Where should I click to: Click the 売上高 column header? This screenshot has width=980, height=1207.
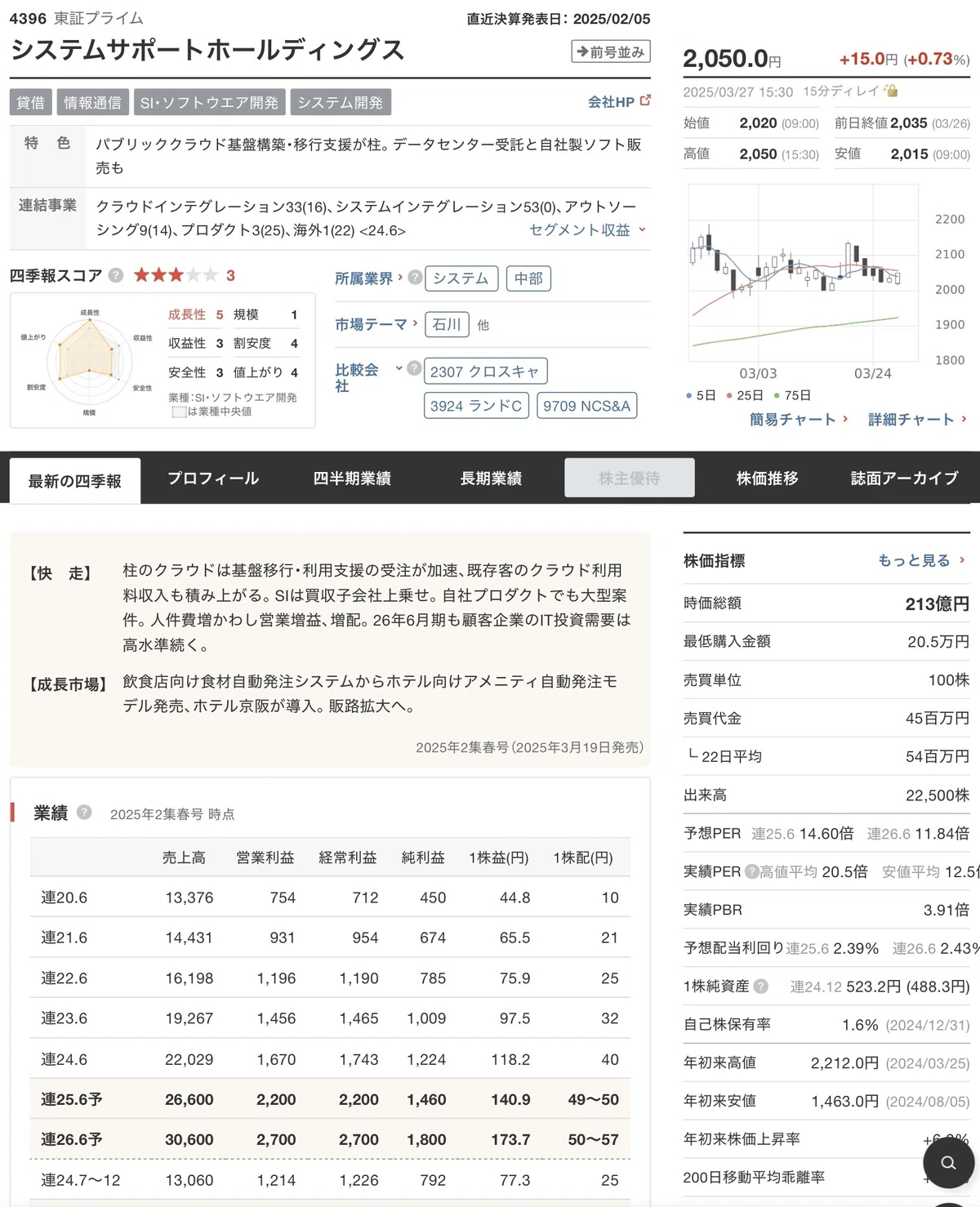point(184,857)
